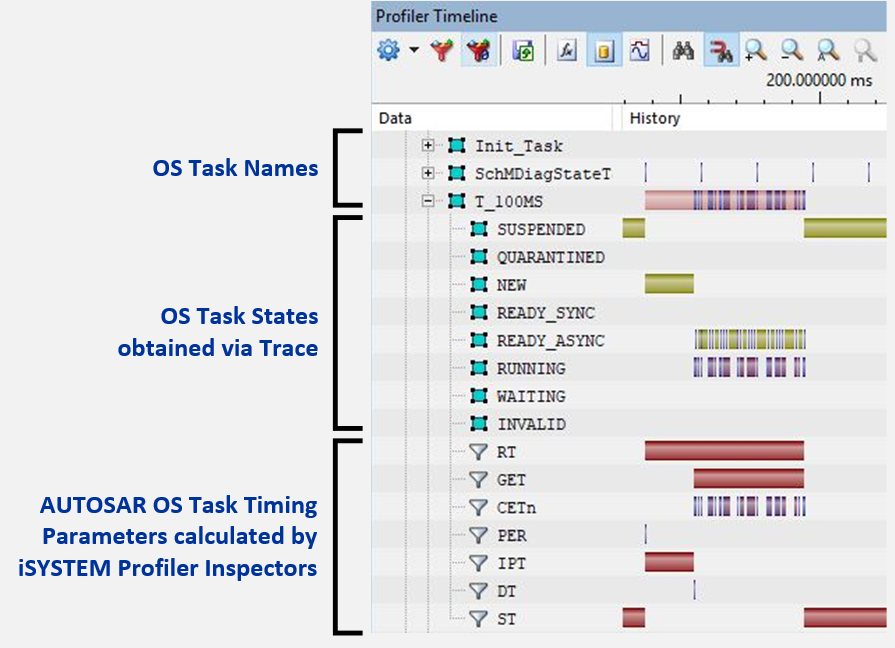Collapse the T_100MS tree node
Screen dimensions: 895x648
(429, 201)
